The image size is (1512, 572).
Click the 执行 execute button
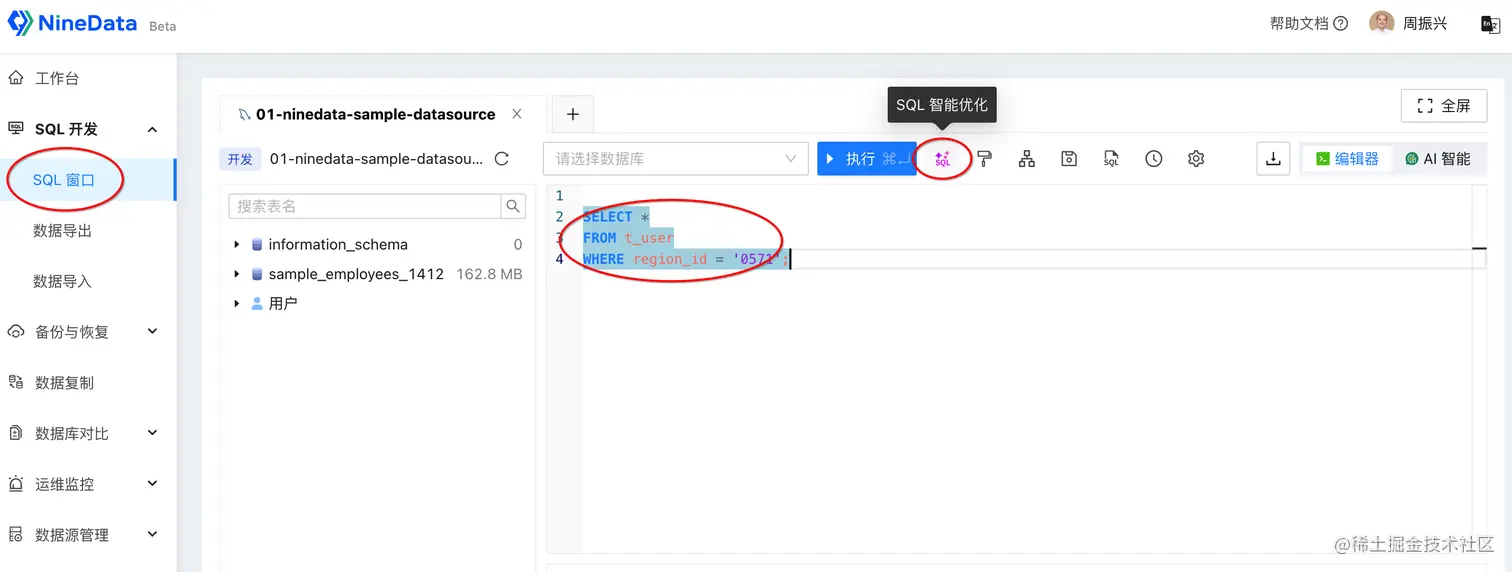point(867,159)
